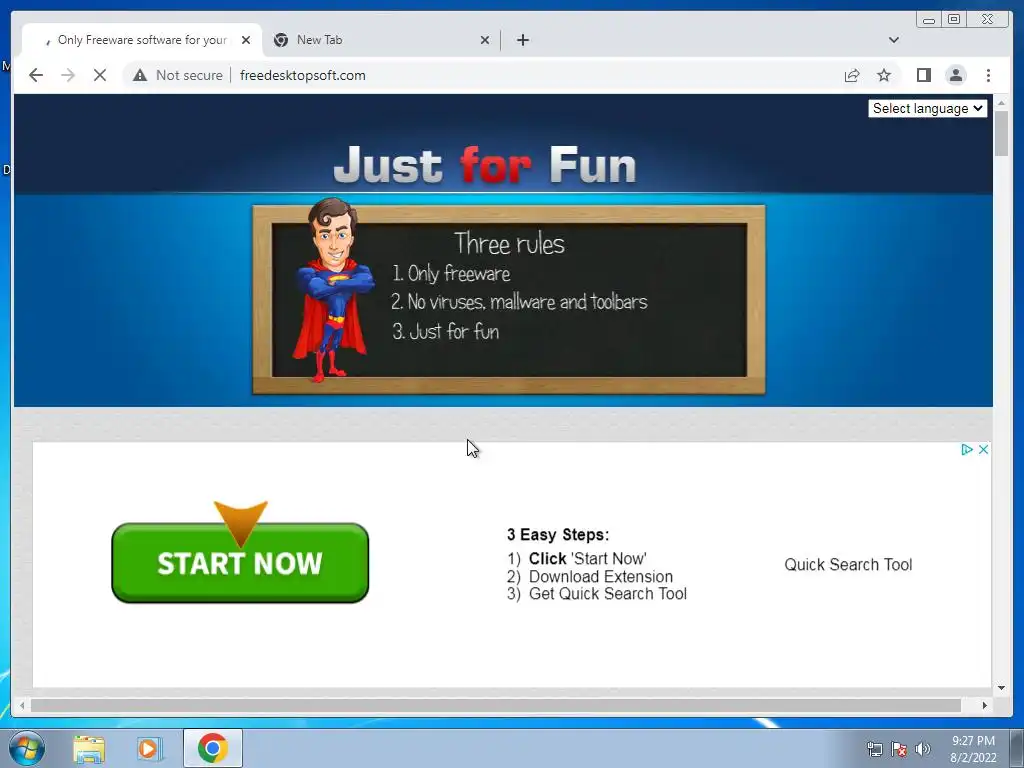Screen dimensions: 1024x768
Task: Click the scroll down arrow
Action: click(x=1002, y=688)
